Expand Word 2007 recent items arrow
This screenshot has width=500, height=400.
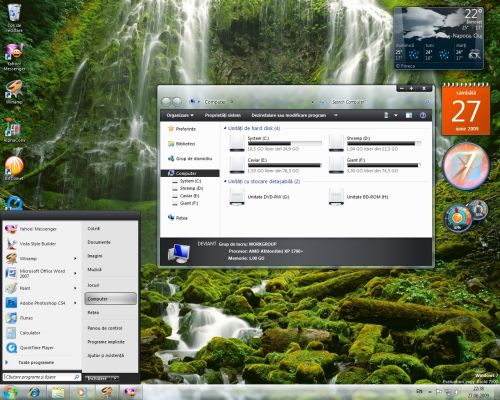tap(75, 273)
